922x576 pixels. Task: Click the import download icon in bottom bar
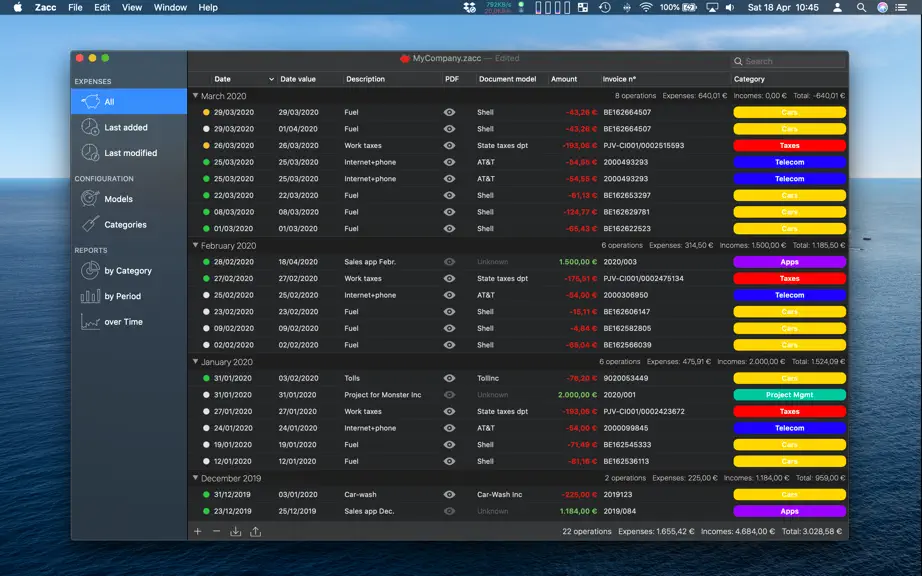(x=235, y=531)
